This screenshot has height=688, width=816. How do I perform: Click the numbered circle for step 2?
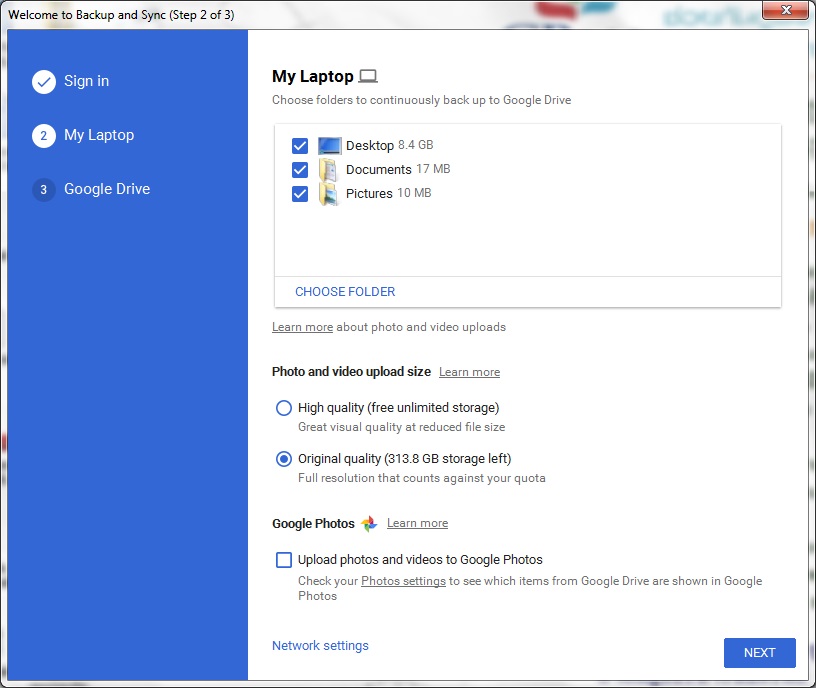[x=44, y=135]
